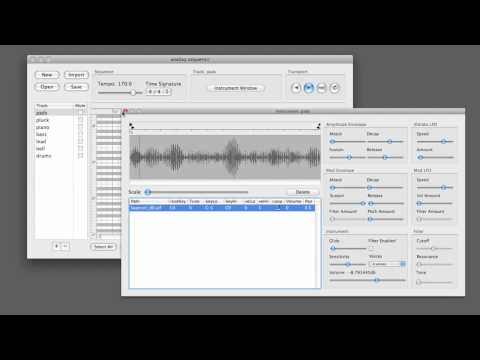The width and height of the screenshot is (480, 360).
Task: Click Mod Envelope Release slider
Action: point(386,203)
